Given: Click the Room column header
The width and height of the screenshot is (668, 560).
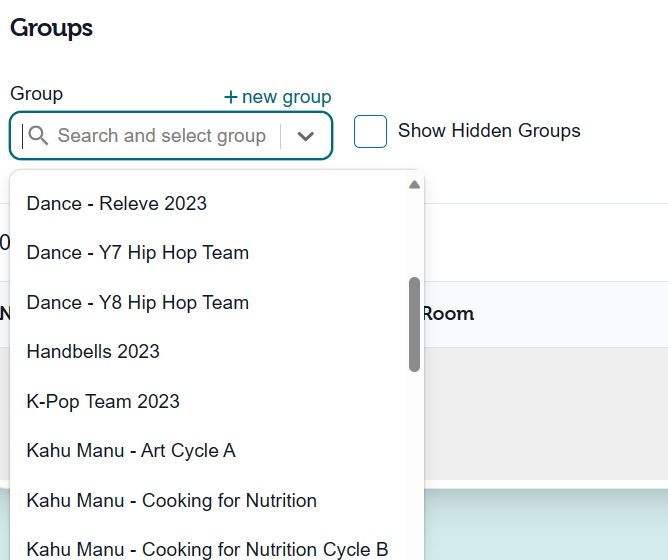Looking at the screenshot, I should pos(448,314).
